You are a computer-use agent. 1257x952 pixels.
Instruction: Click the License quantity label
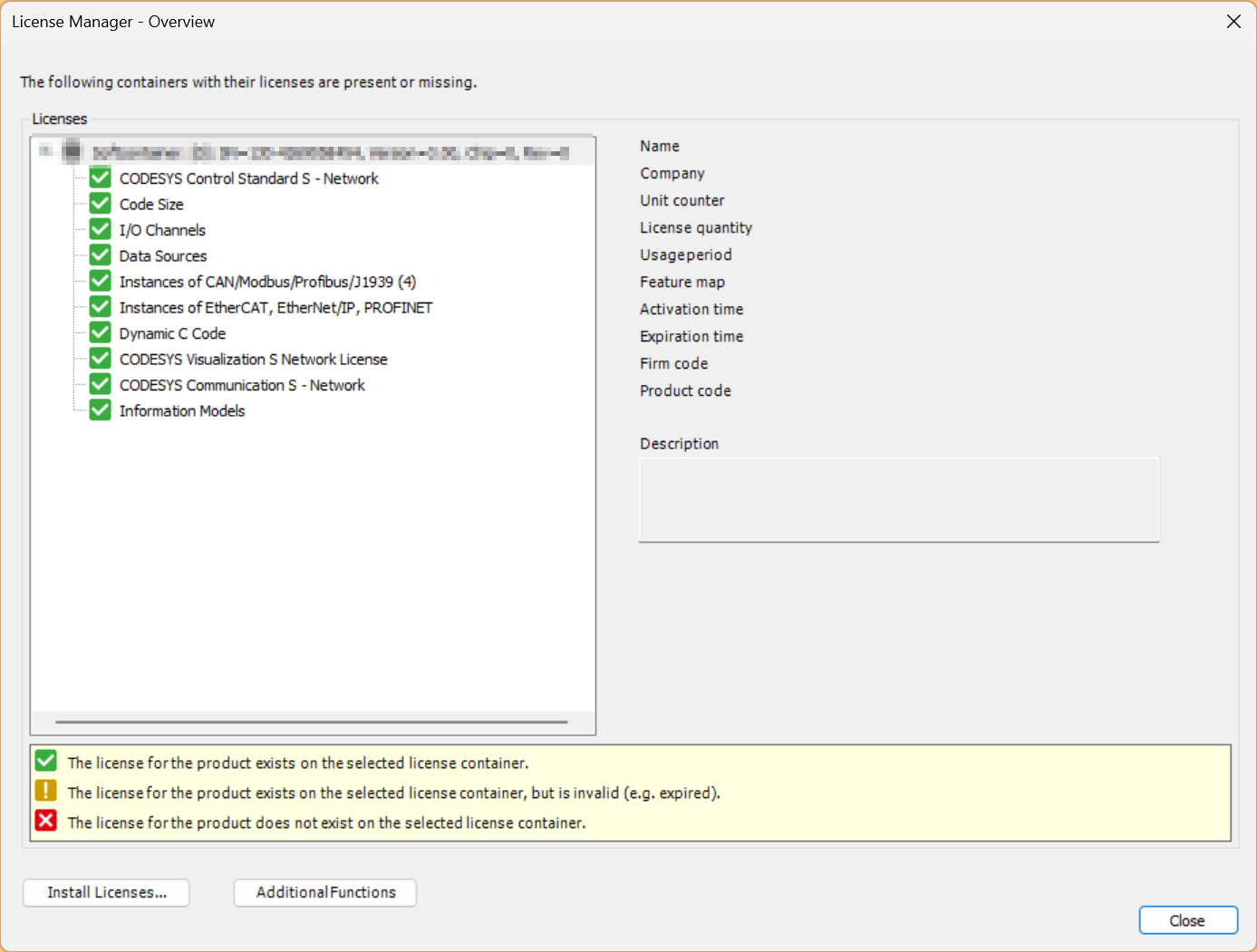pos(696,227)
